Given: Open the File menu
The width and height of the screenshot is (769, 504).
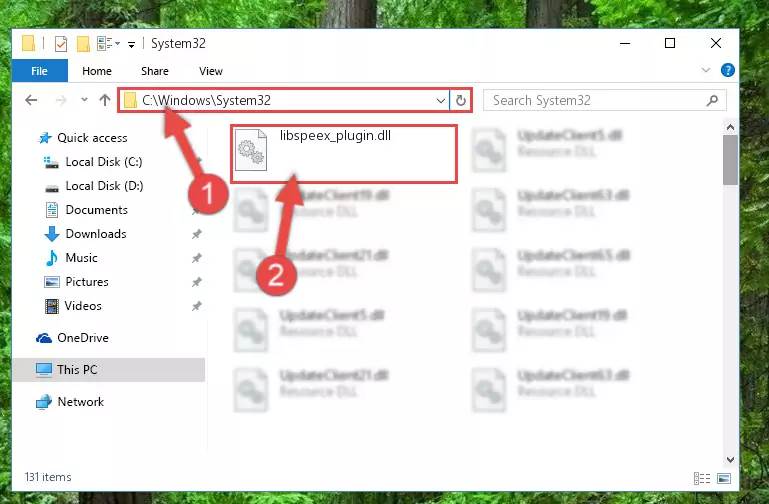Looking at the screenshot, I should 39,71.
